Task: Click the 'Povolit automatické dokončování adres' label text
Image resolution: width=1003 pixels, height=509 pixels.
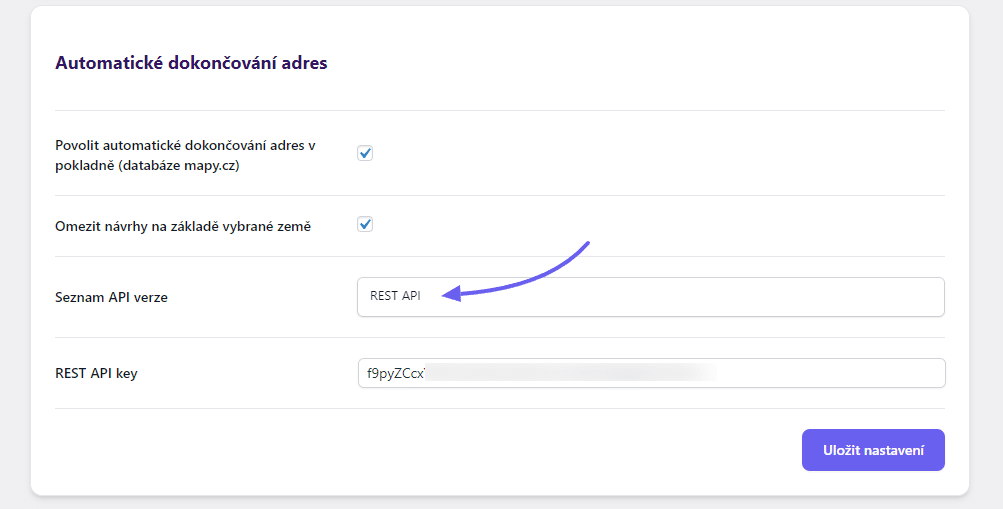Action: [185, 145]
